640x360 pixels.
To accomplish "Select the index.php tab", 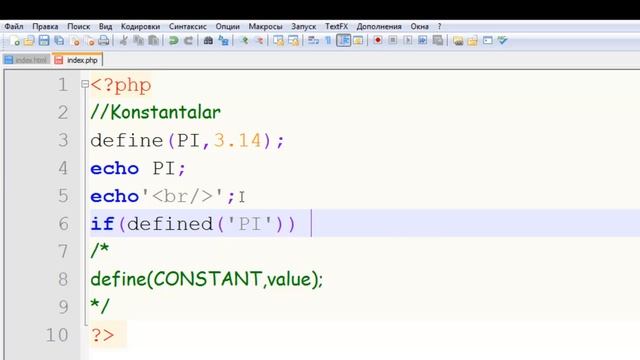I will tap(77, 60).
